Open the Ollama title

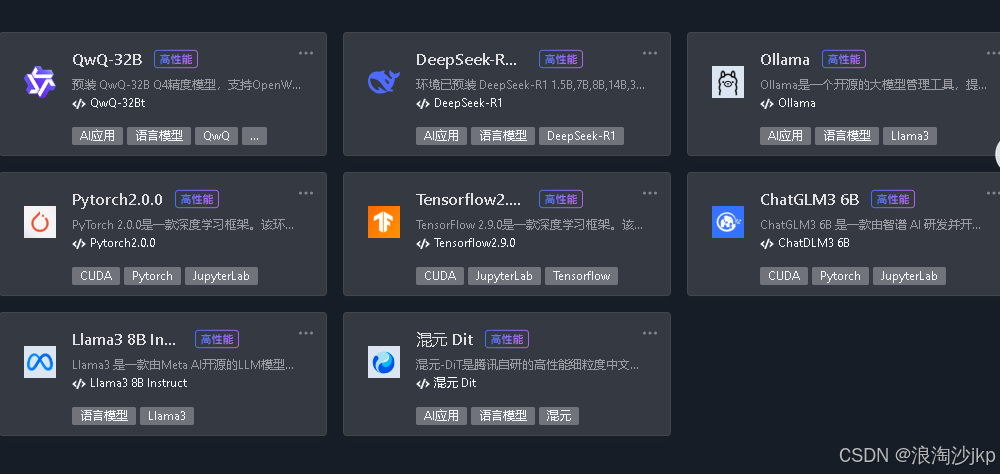pos(785,59)
